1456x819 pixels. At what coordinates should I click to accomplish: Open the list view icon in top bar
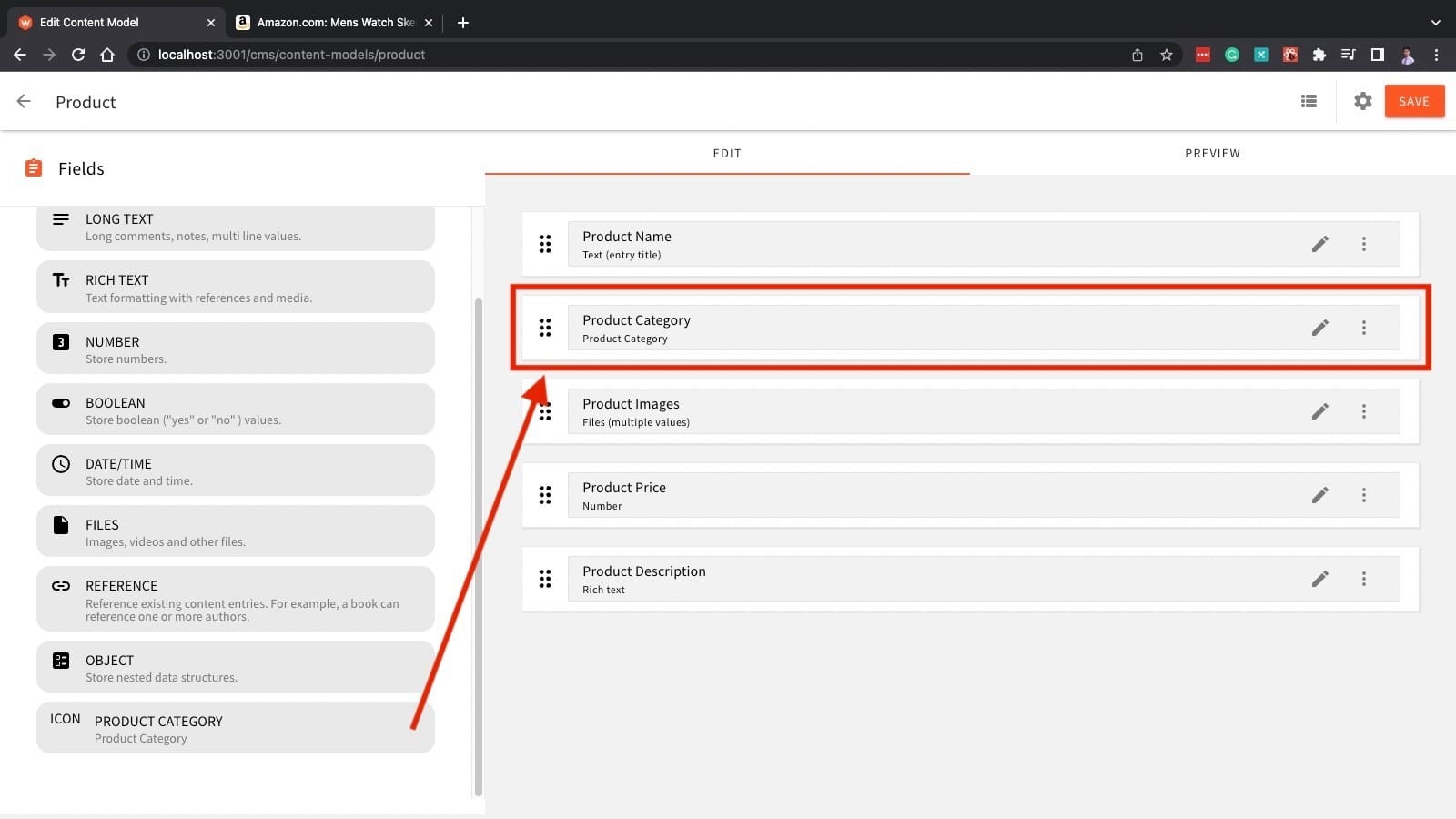click(1309, 101)
